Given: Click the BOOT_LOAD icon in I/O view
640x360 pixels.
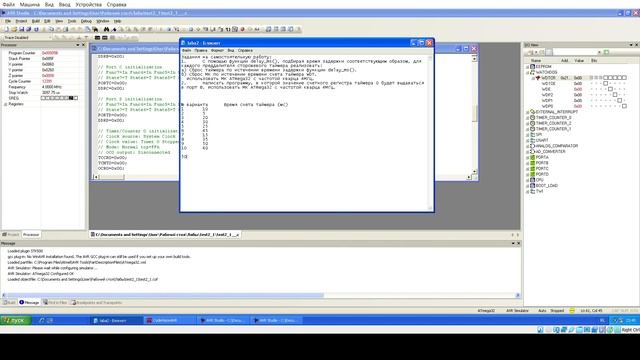Looking at the screenshot, I should (533, 185).
